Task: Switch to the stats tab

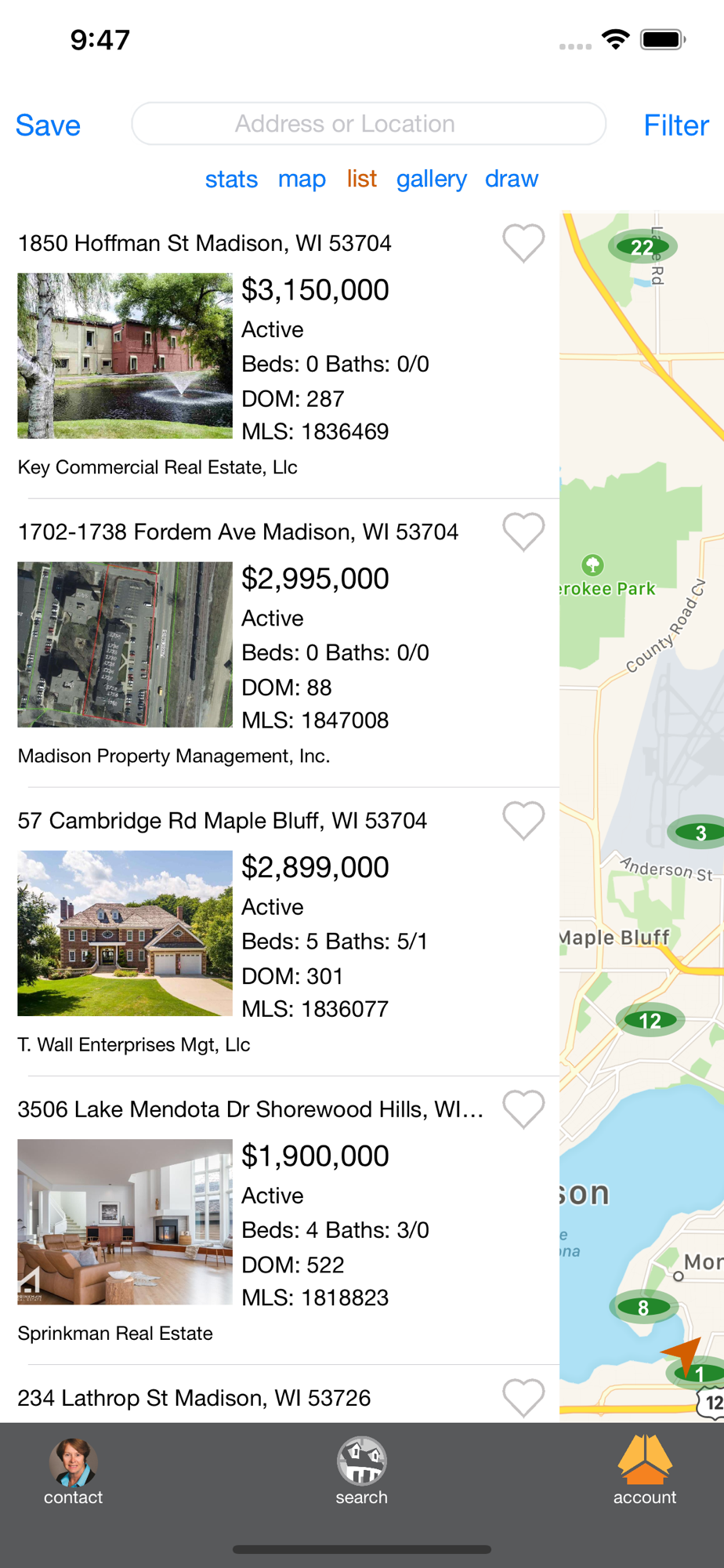Action: point(231,179)
